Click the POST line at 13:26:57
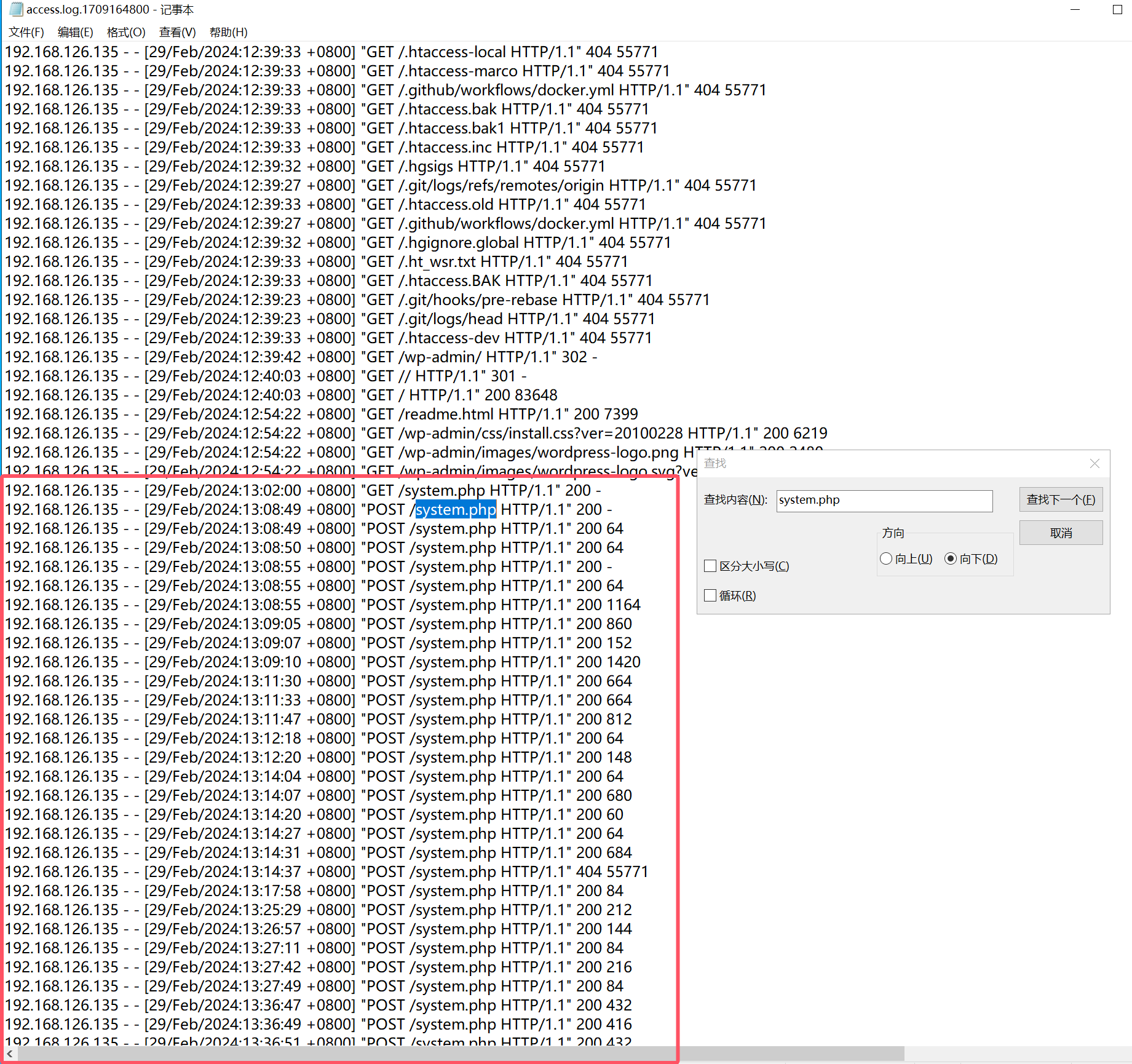 [319, 929]
